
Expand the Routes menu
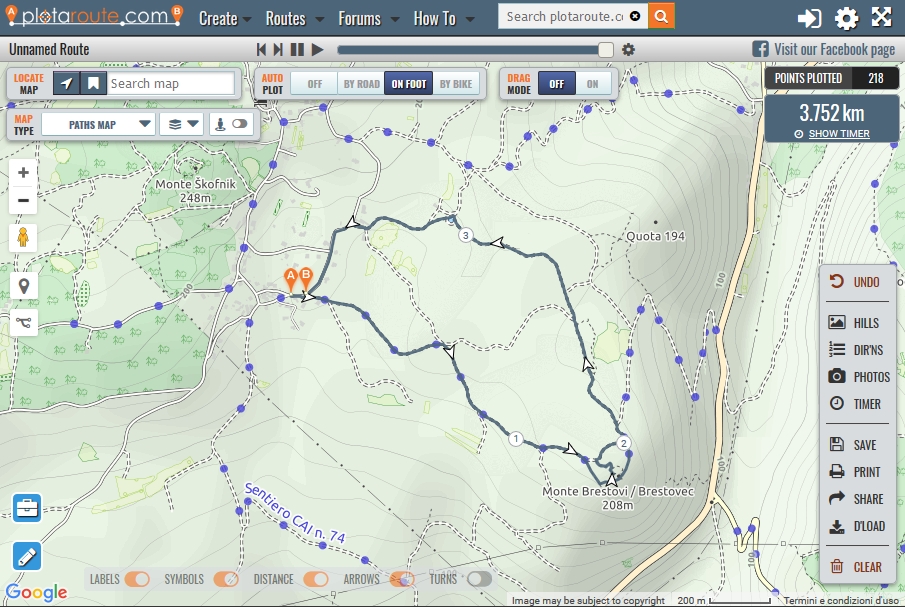click(287, 18)
